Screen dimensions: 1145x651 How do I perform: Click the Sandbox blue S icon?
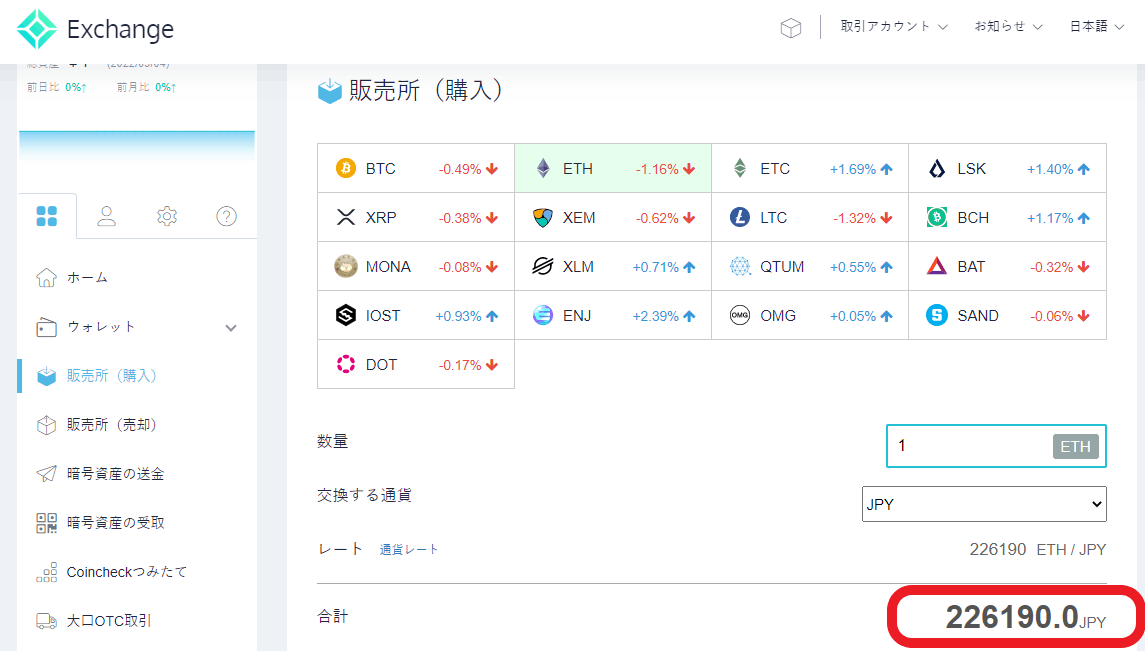(x=937, y=315)
